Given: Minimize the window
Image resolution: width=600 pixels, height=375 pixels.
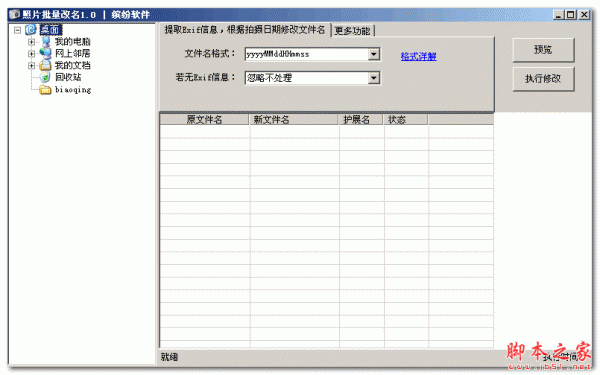Looking at the screenshot, I should coord(558,15).
